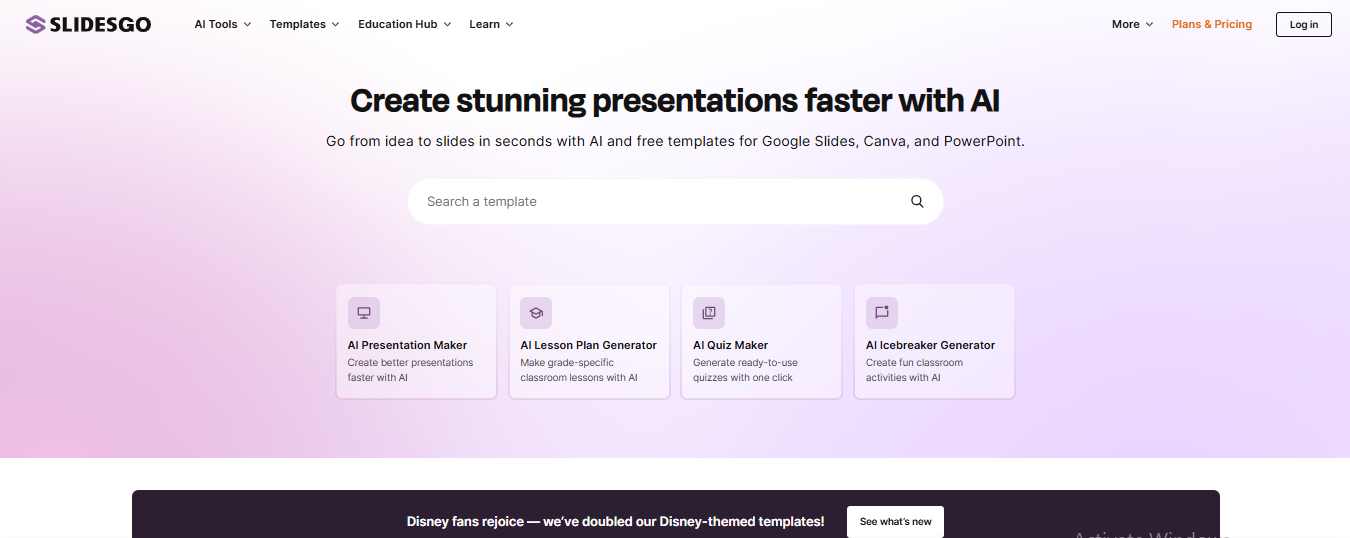The image size is (1350, 538).
Task: Click the 'Go from idea to slides' subtitle
Action: pyautogui.click(x=675, y=141)
